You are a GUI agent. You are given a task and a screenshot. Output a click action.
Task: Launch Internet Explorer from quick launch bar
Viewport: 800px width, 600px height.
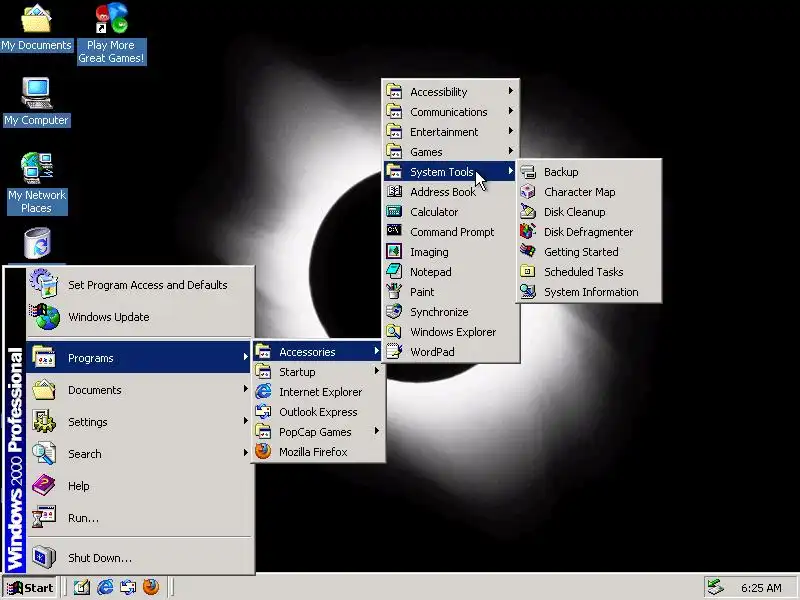coord(105,587)
